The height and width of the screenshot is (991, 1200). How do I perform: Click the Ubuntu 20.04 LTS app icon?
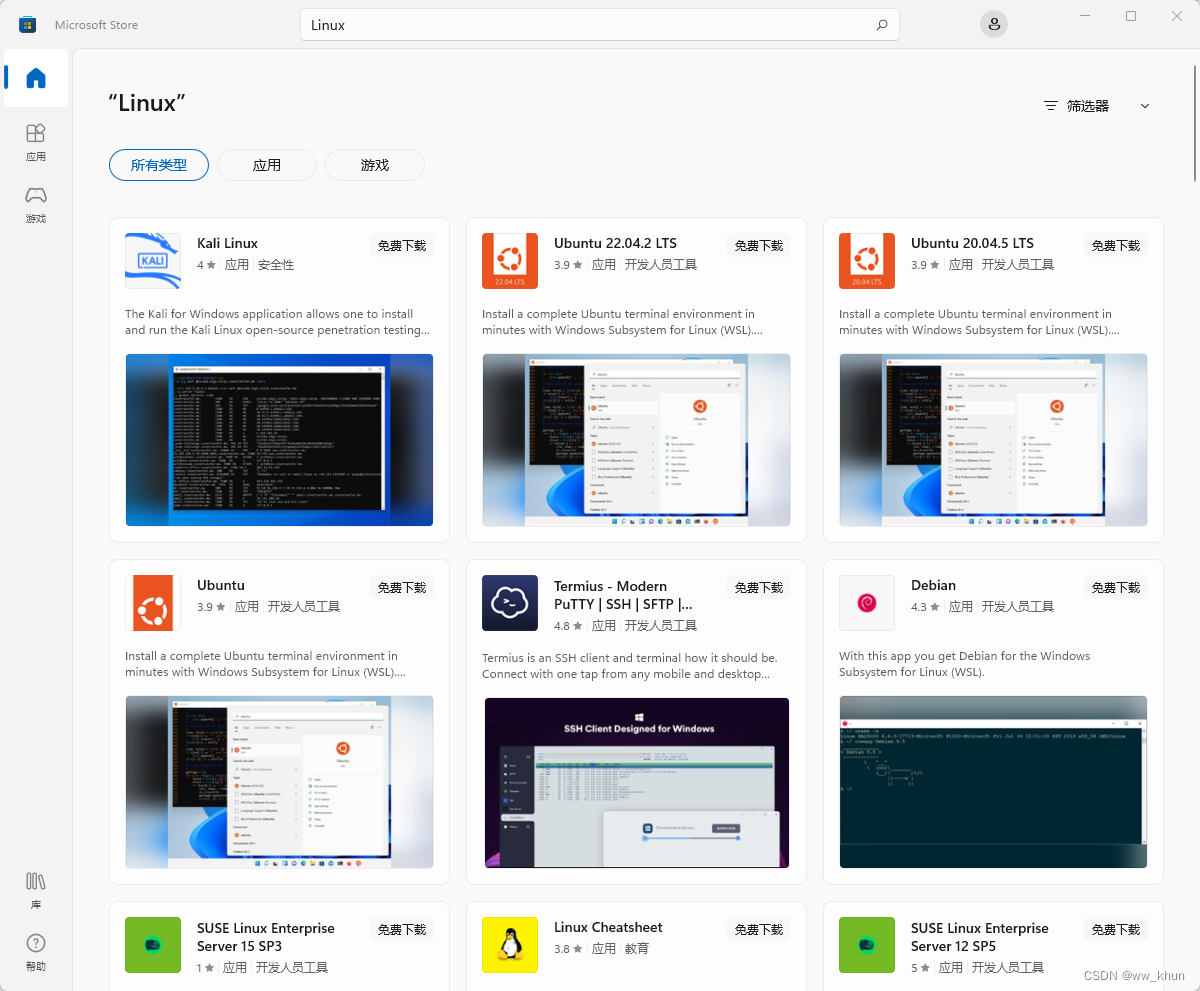pos(867,261)
